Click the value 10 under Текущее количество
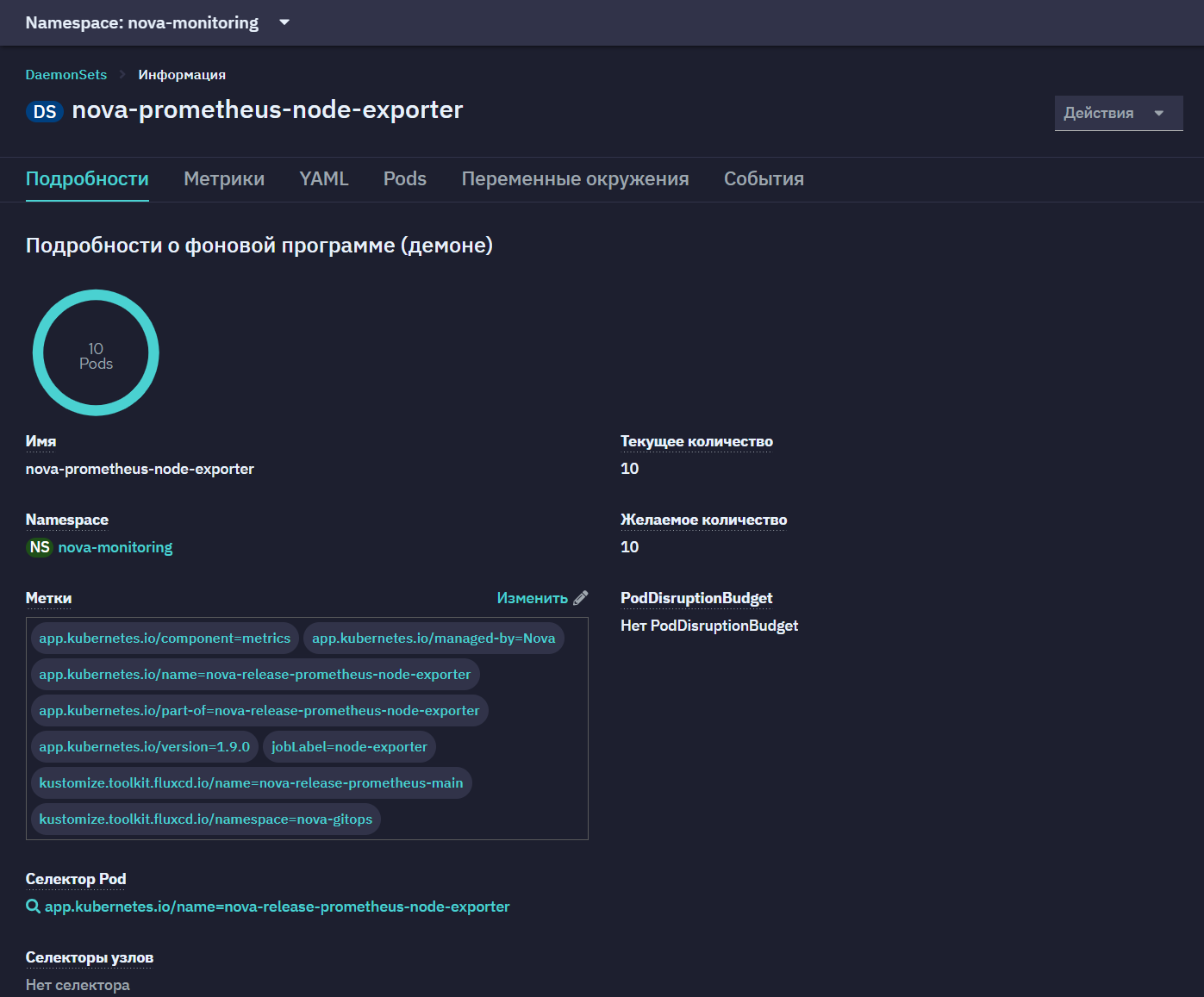 click(630, 469)
